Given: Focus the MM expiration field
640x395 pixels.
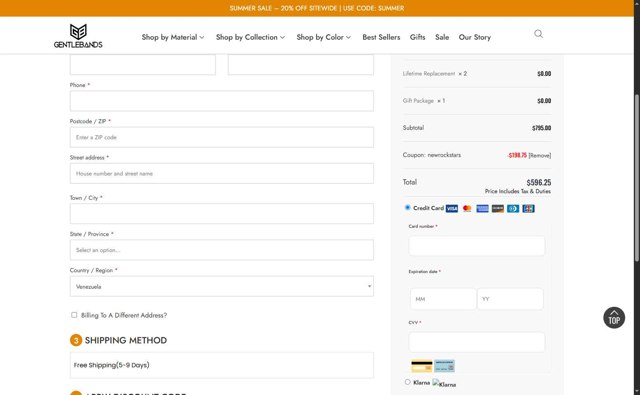Looking at the screenshot, I should point(443,299).
